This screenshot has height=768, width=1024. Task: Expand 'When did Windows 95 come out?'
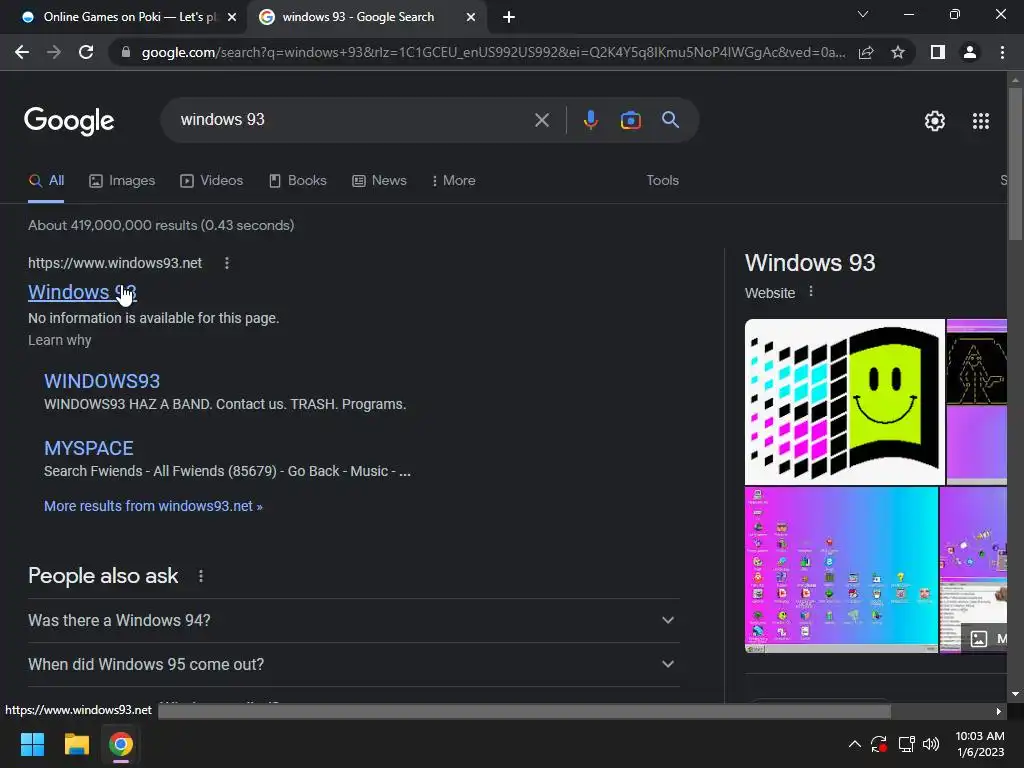tap(354, 664)
